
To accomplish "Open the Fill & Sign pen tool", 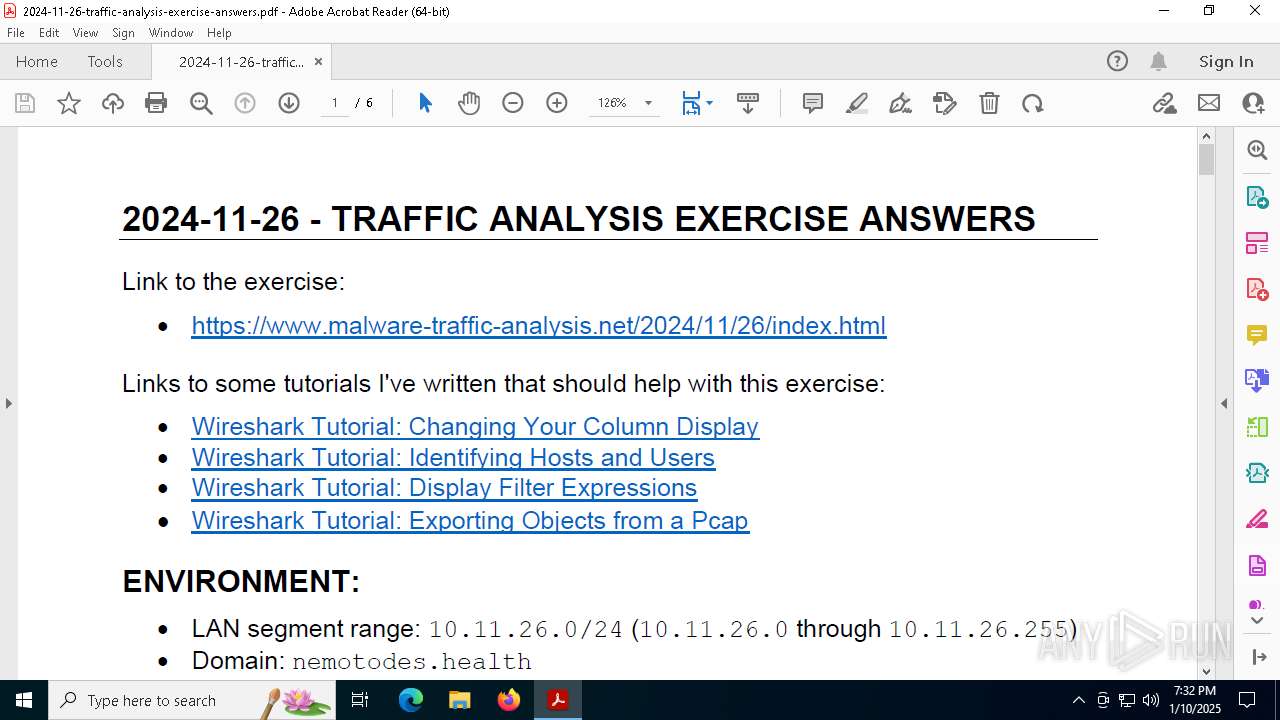I will pos(901,103).
